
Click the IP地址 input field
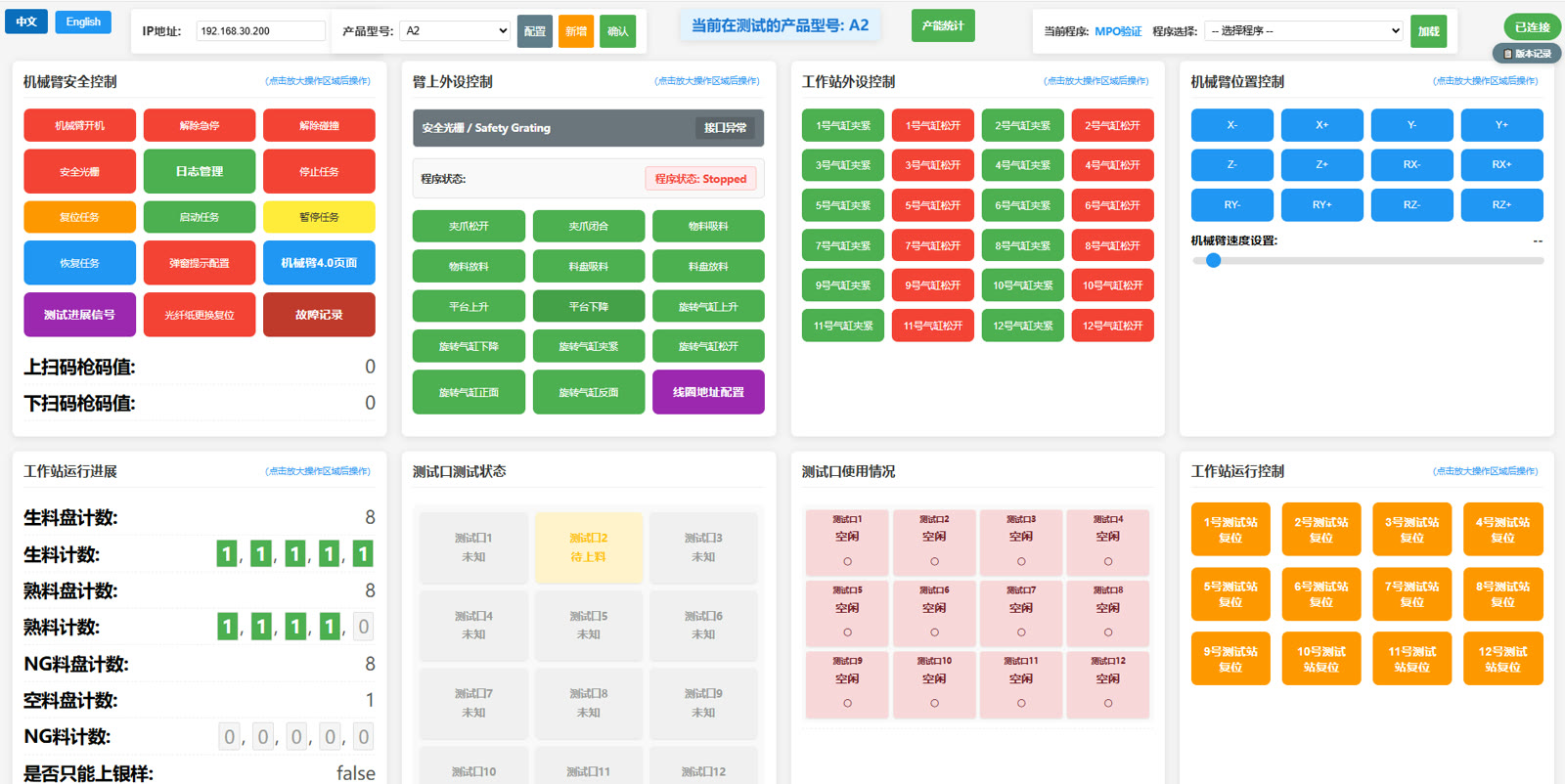[260, 31]
